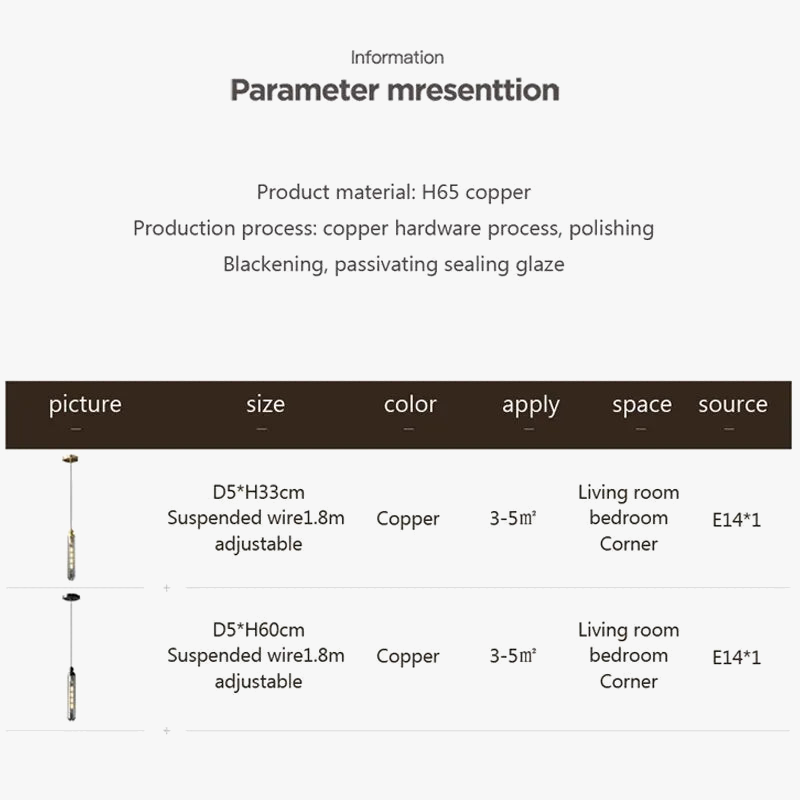Viewport: 800px width, 800px height.
Task: Select "3-5㎡" in the D5*H33cm row
Action: point(514,519)
